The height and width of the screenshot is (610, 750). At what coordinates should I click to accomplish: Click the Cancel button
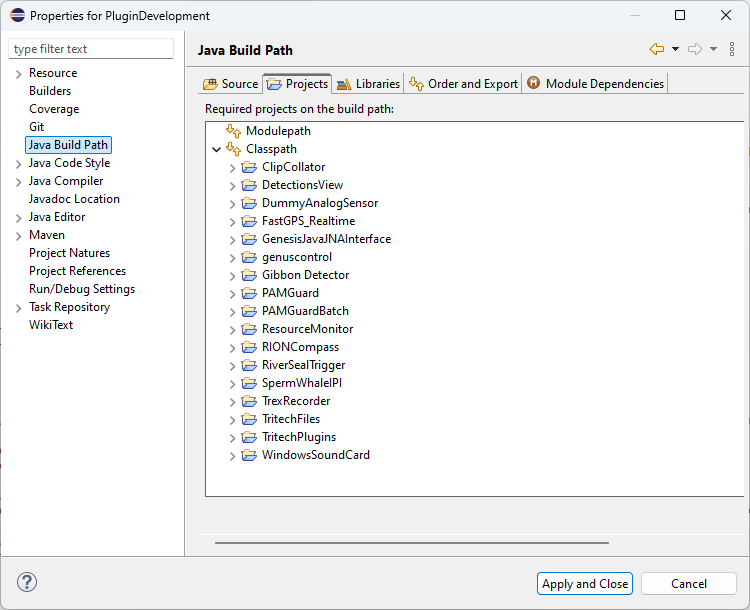pos(688,584)
